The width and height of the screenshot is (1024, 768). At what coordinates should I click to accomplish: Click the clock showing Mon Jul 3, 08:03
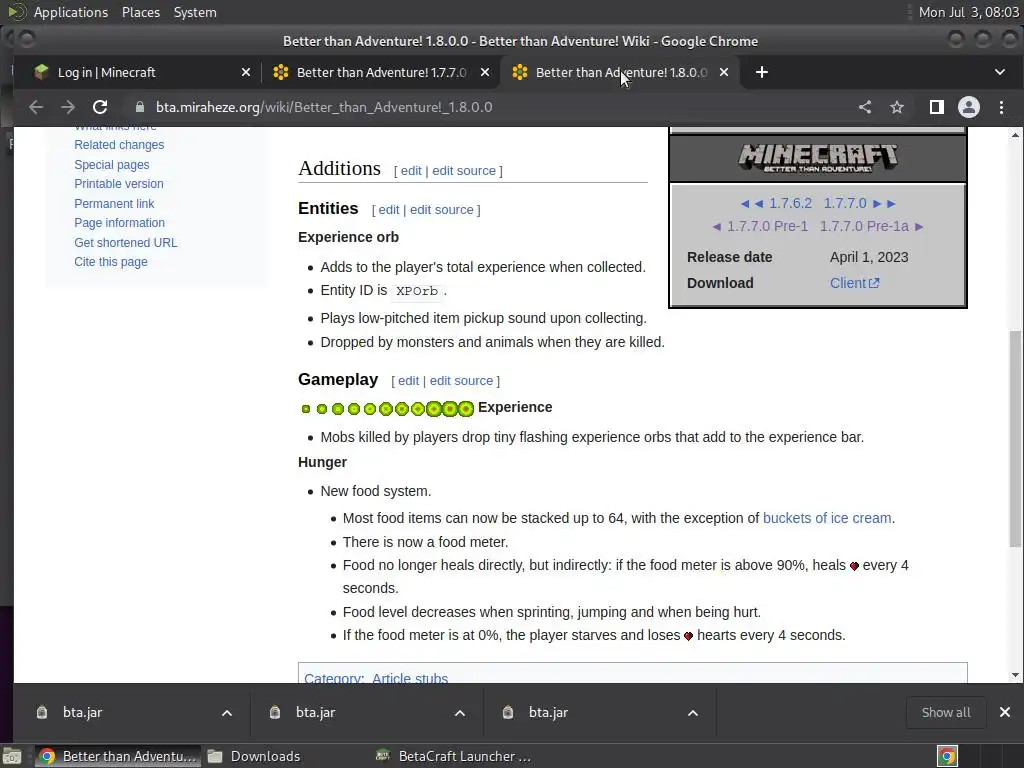(x=968, y=12)
